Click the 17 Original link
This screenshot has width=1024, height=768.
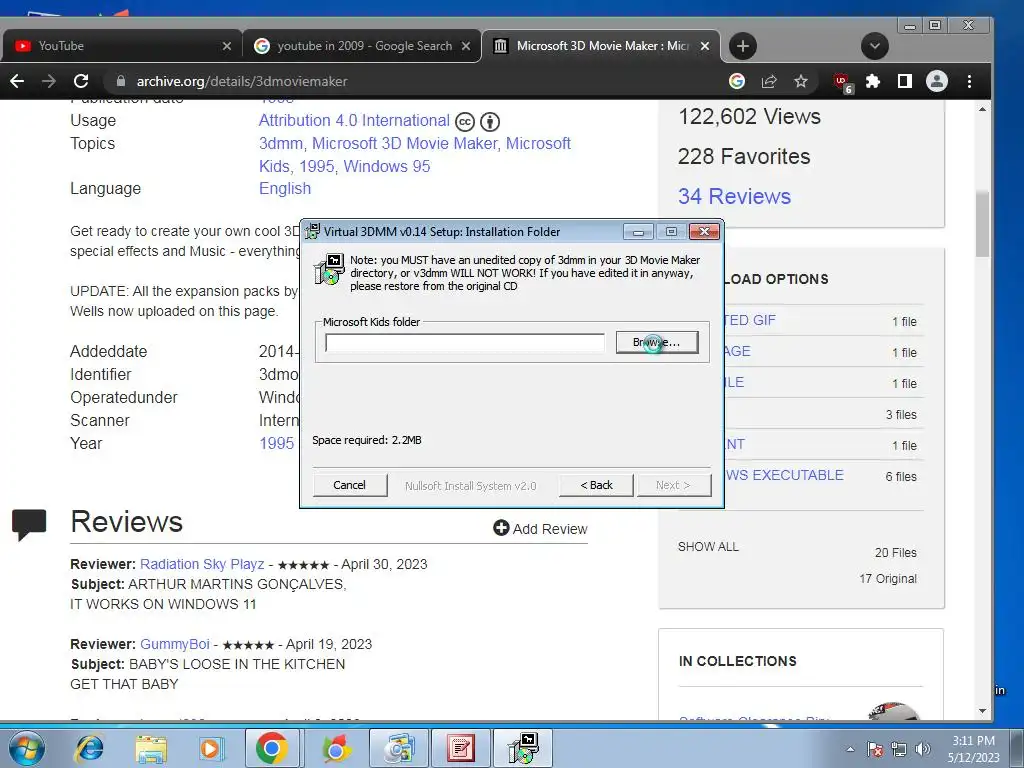click(888, 579)
